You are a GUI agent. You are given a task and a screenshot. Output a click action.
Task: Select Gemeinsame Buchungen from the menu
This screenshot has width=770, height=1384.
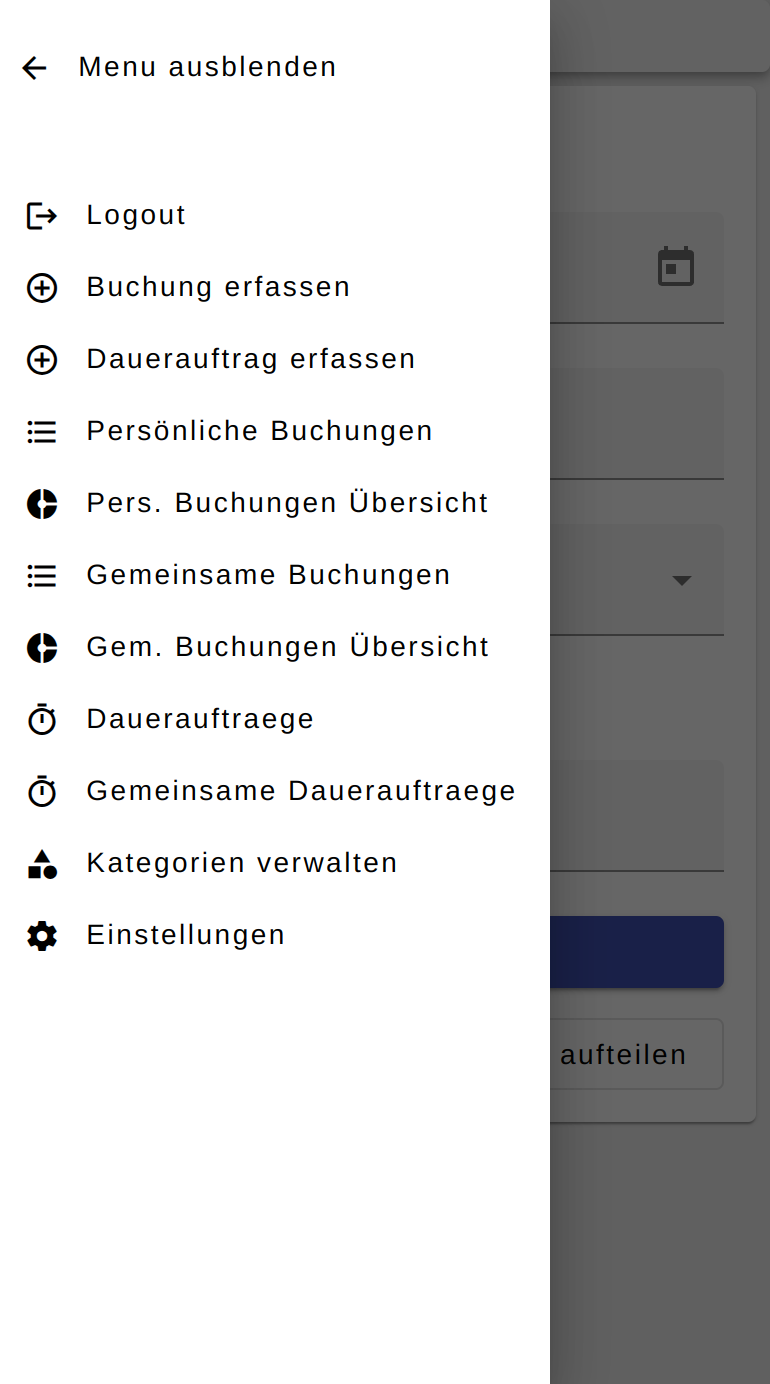(x=268, y=575)
